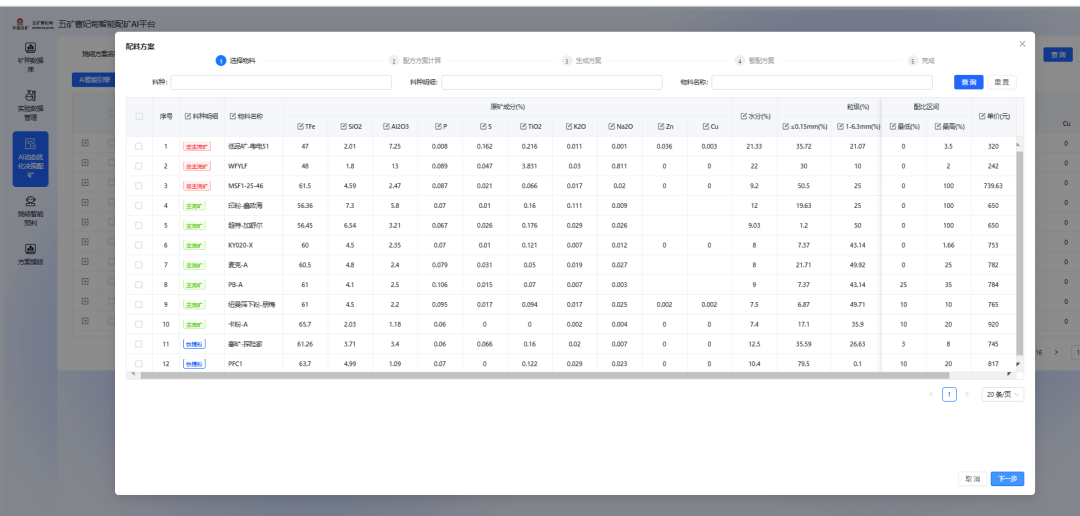
Task: Check the row checkbox for PB-A
Action: 139,285
